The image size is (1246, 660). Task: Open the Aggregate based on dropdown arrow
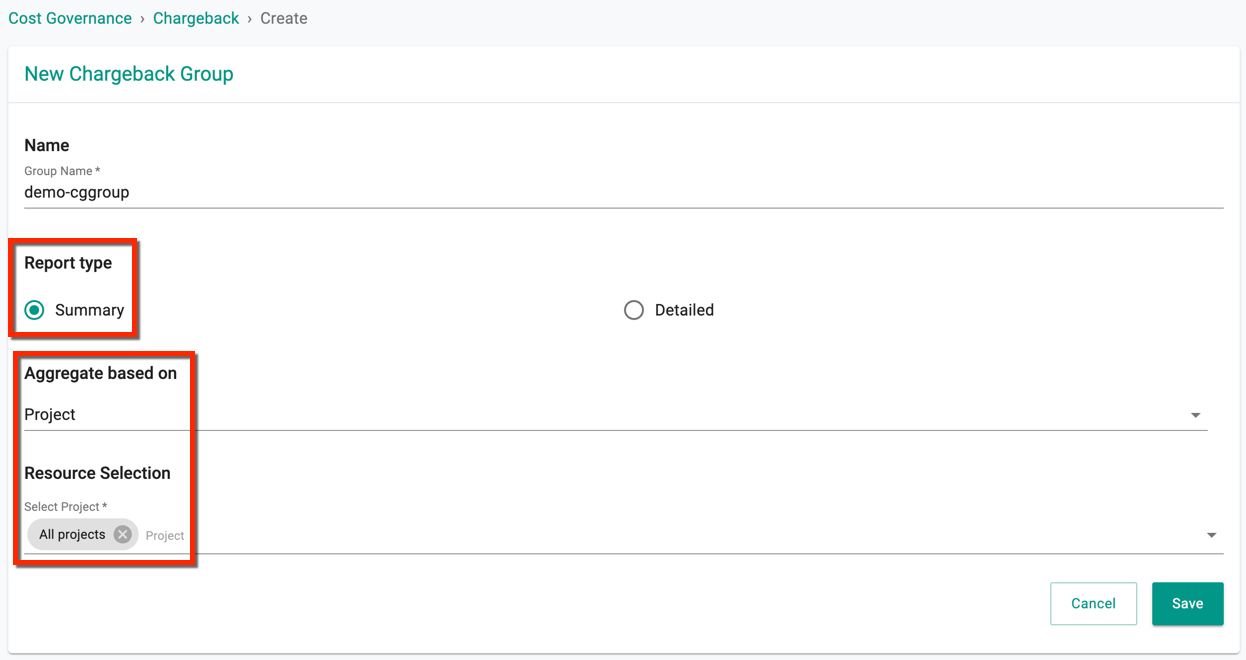click(1195, 415)
